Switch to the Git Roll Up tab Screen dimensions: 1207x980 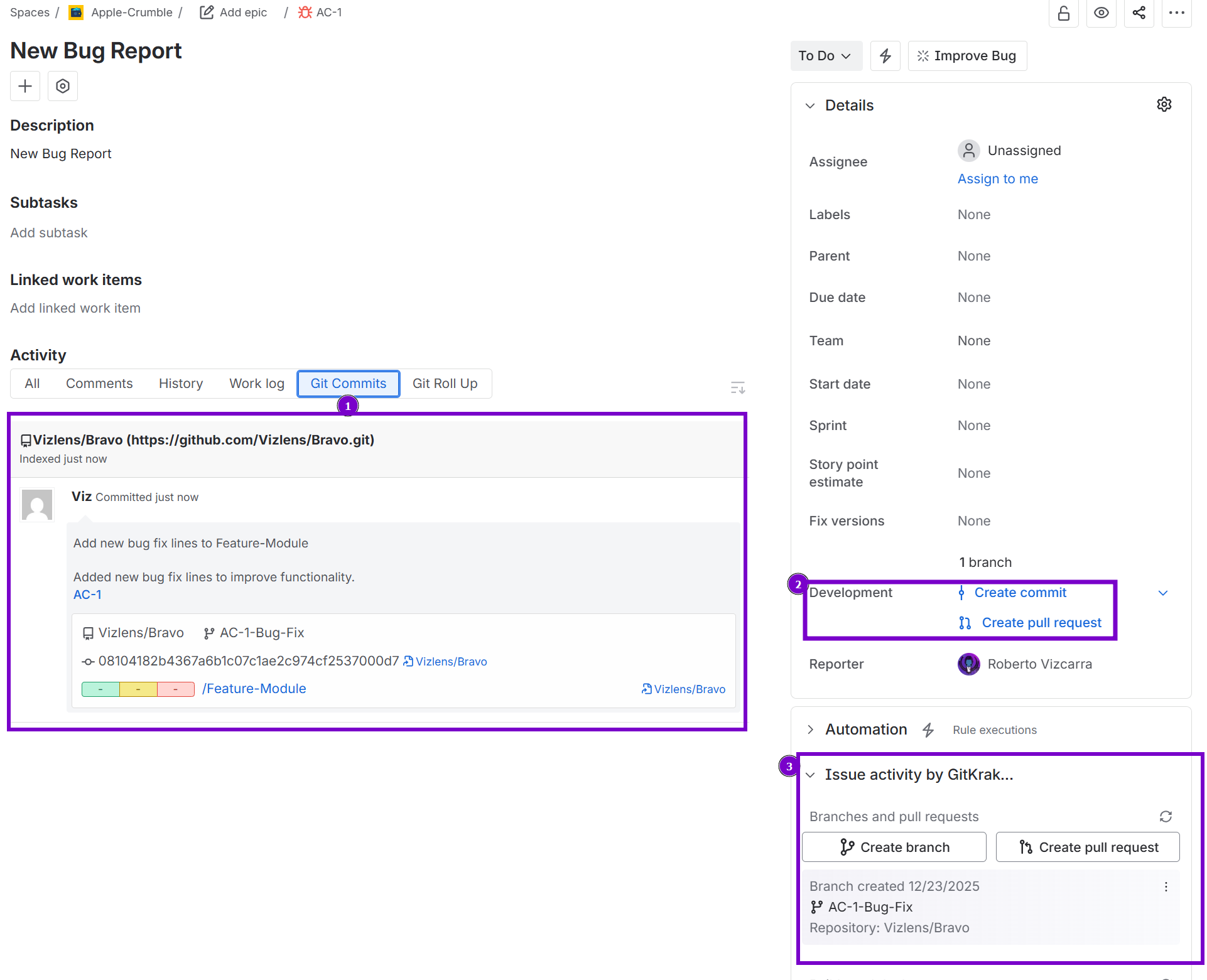tap(445, 384)
